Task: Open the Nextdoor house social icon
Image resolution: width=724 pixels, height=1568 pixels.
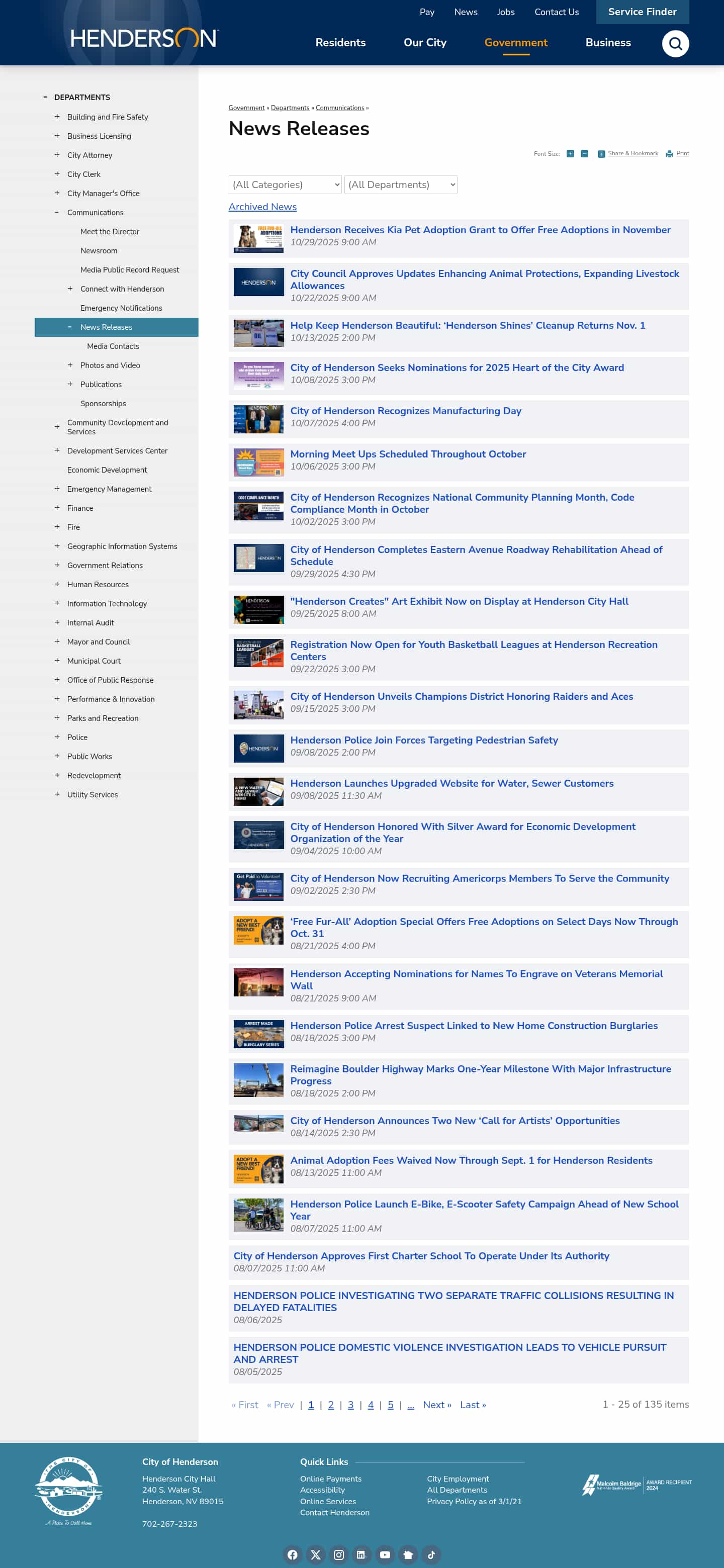Action: click(x=408, y=1554)
